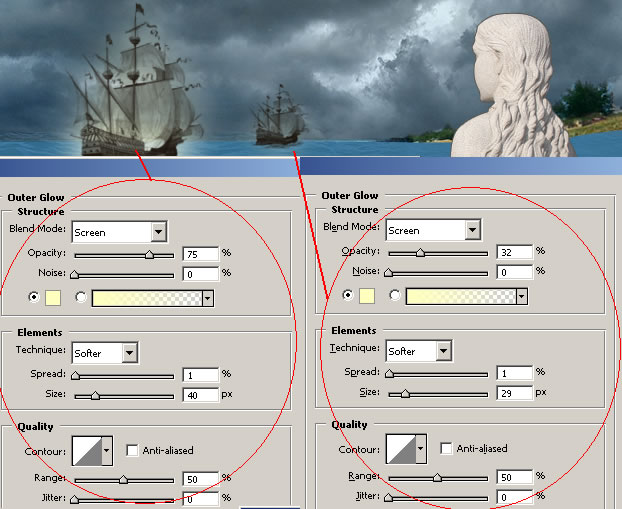Click the Jitter slider handle in right panel

tap(389, 497)
